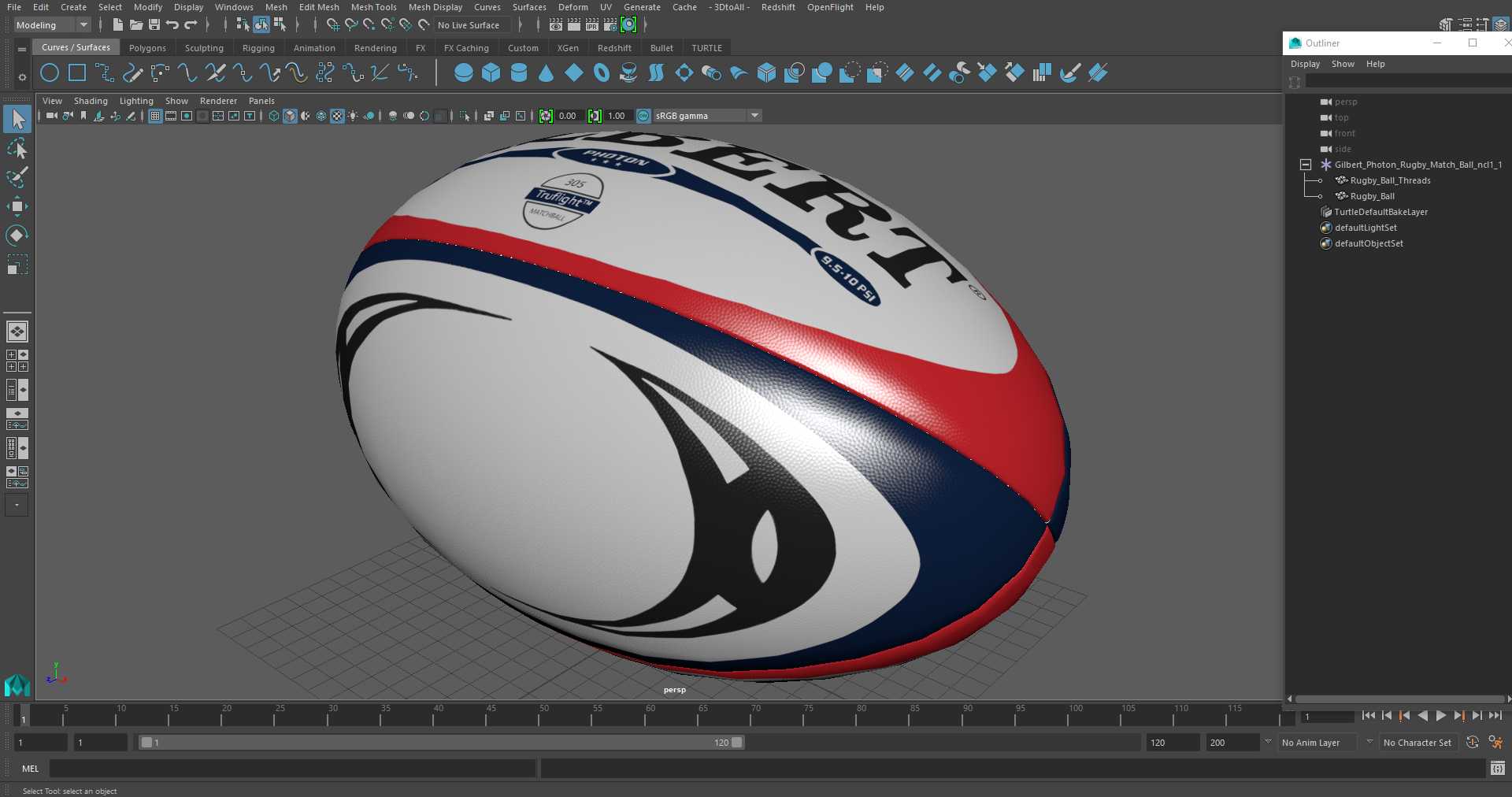This screenshot has width=1512, height=797.
Task: Collapse Gilbert_Photon_Rugby_Match_Ball group in Outliner
Action: pyautogui.click(x=1305, y=165)
